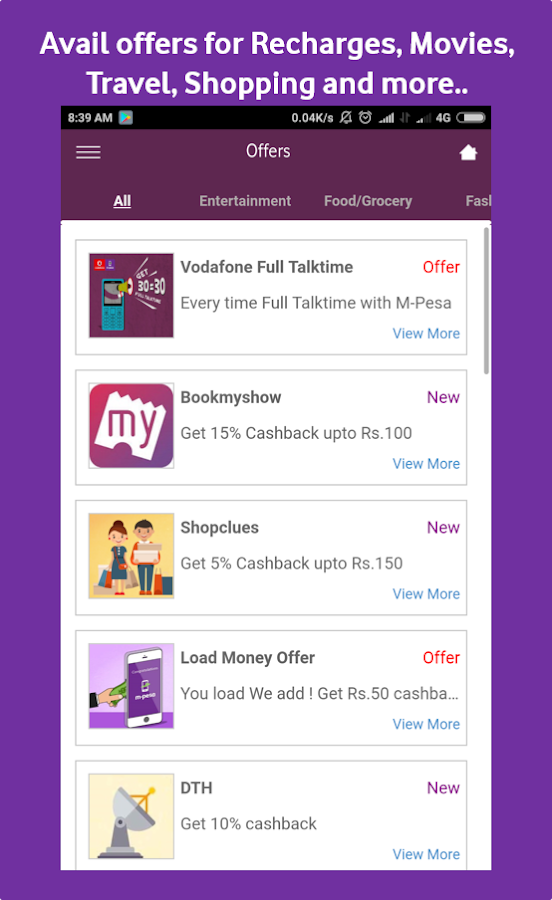Open the Bookmyshow logo thumbnail

point(131,426)
